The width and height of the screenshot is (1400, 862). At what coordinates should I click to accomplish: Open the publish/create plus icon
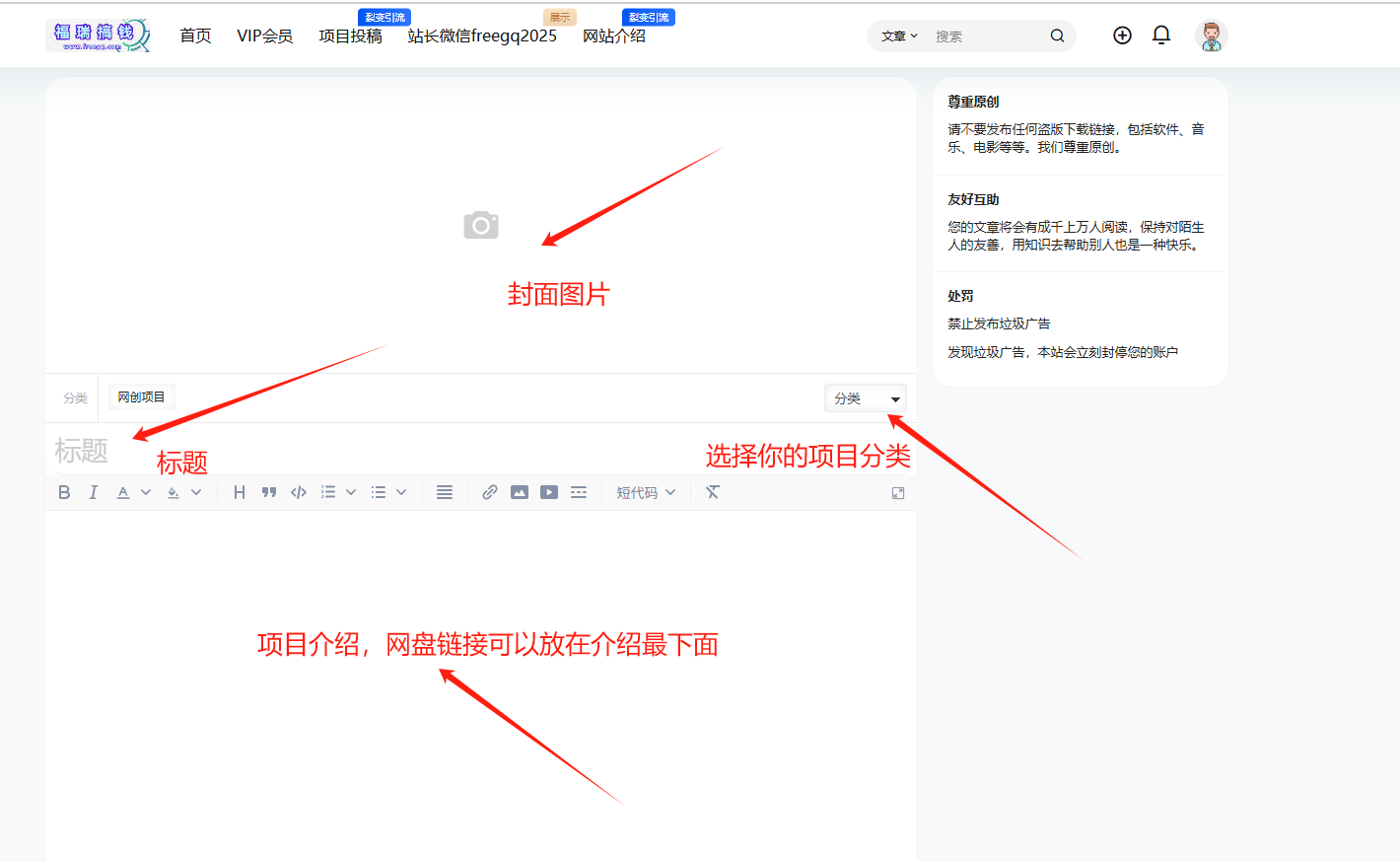1122,35
